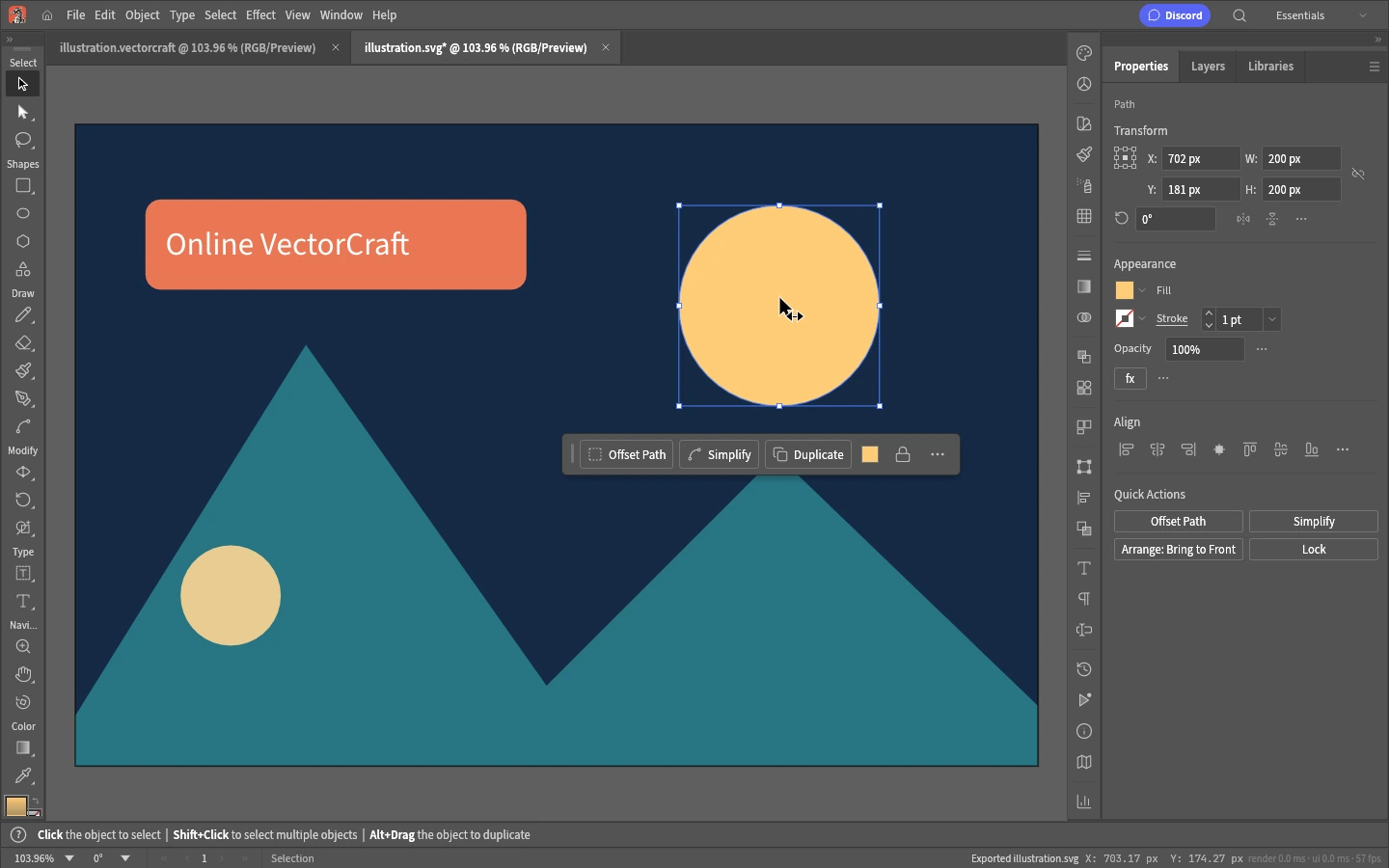Activate the Zoom tool
This screenshot has height=868, width=1389.
pyautogui.click(x=23, y=646)
